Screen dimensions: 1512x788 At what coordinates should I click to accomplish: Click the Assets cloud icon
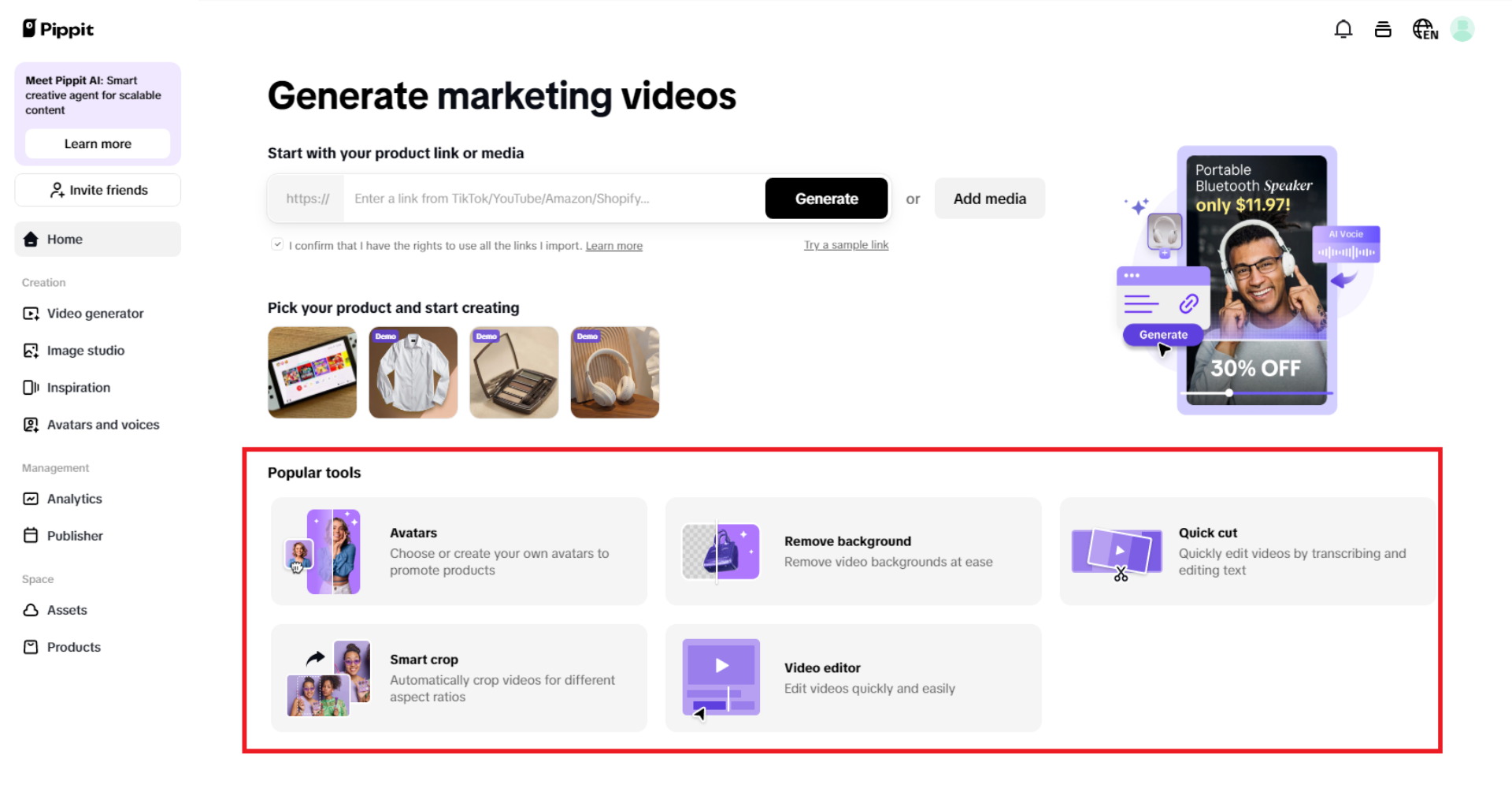31,610
